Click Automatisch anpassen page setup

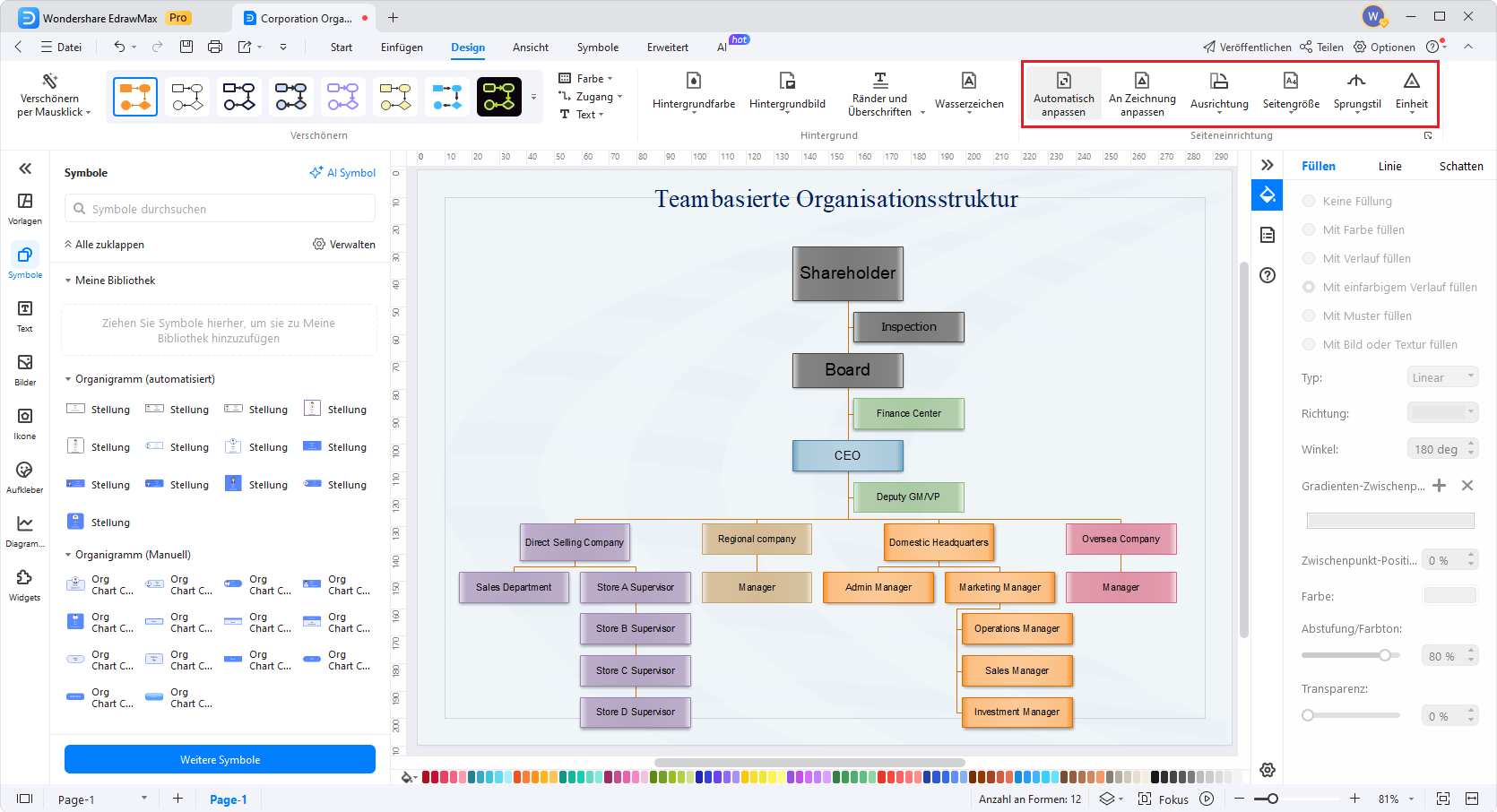1063,93
